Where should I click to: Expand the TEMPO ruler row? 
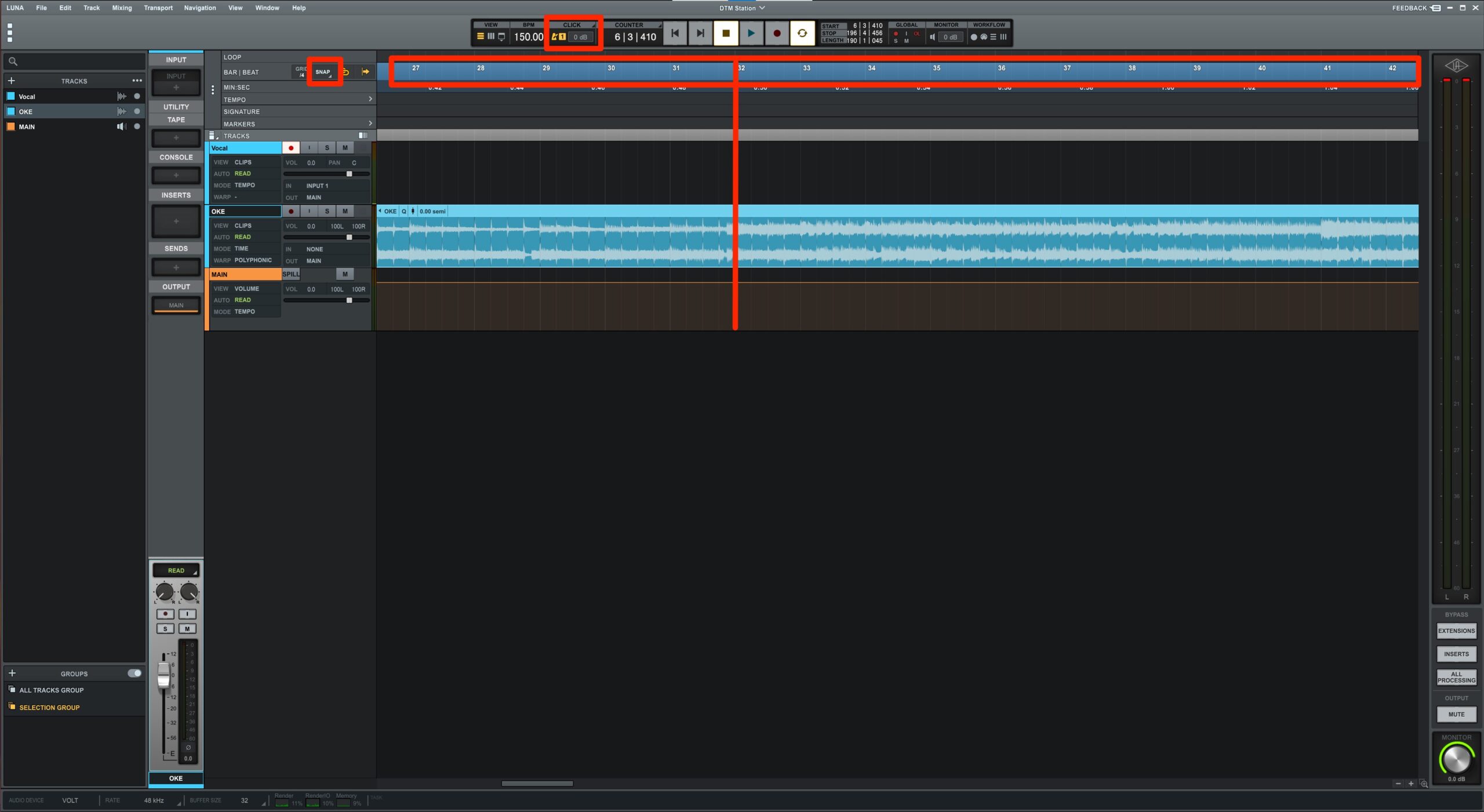[x=370, y=100]
